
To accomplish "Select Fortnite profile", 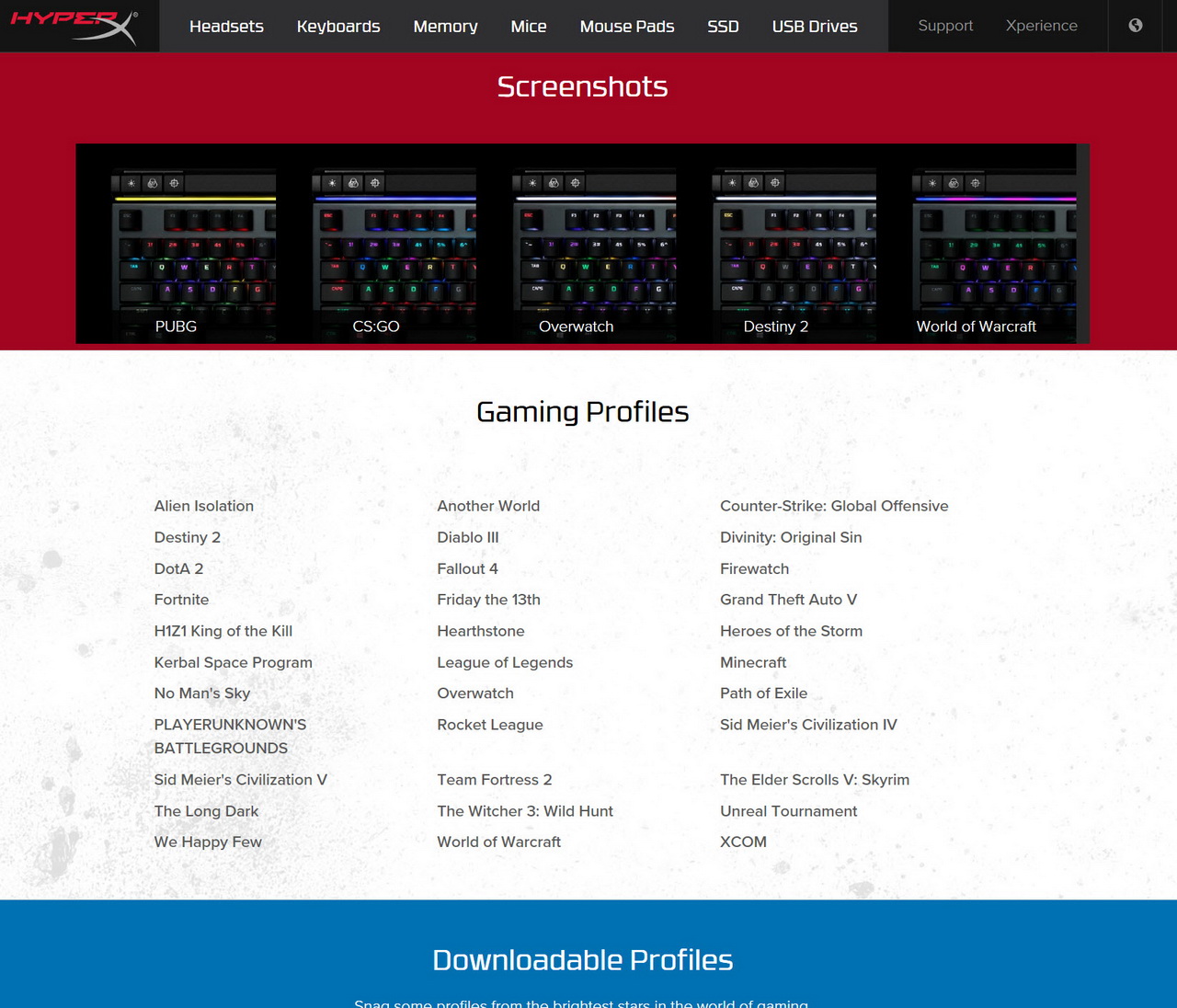I will pyautogui.click(x=182, y=600).
